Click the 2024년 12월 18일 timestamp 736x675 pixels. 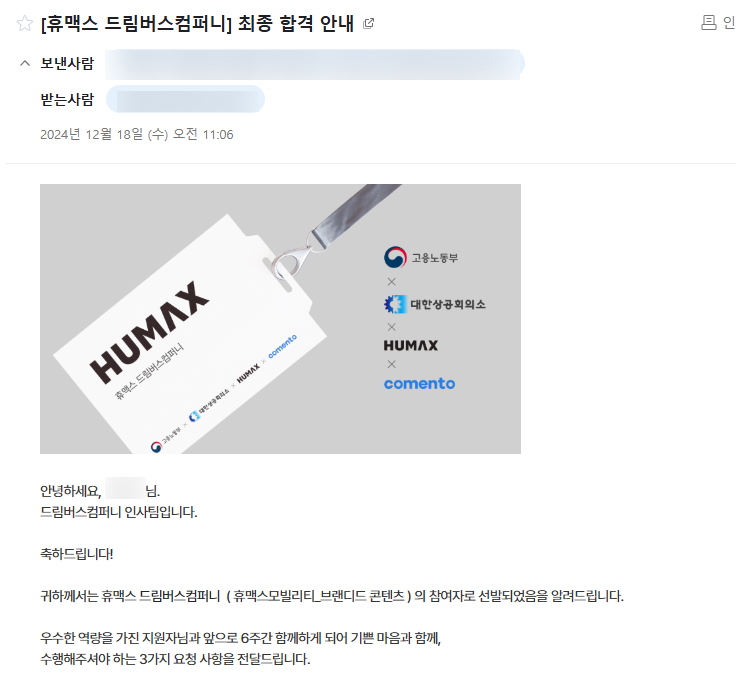(137, 135)
